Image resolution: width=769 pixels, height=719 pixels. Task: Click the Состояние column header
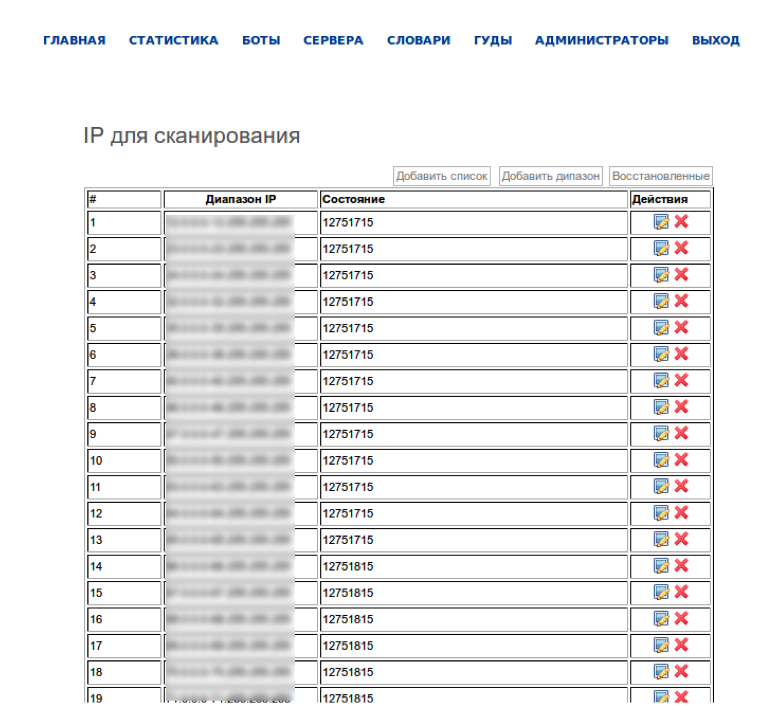pos(353,199)
